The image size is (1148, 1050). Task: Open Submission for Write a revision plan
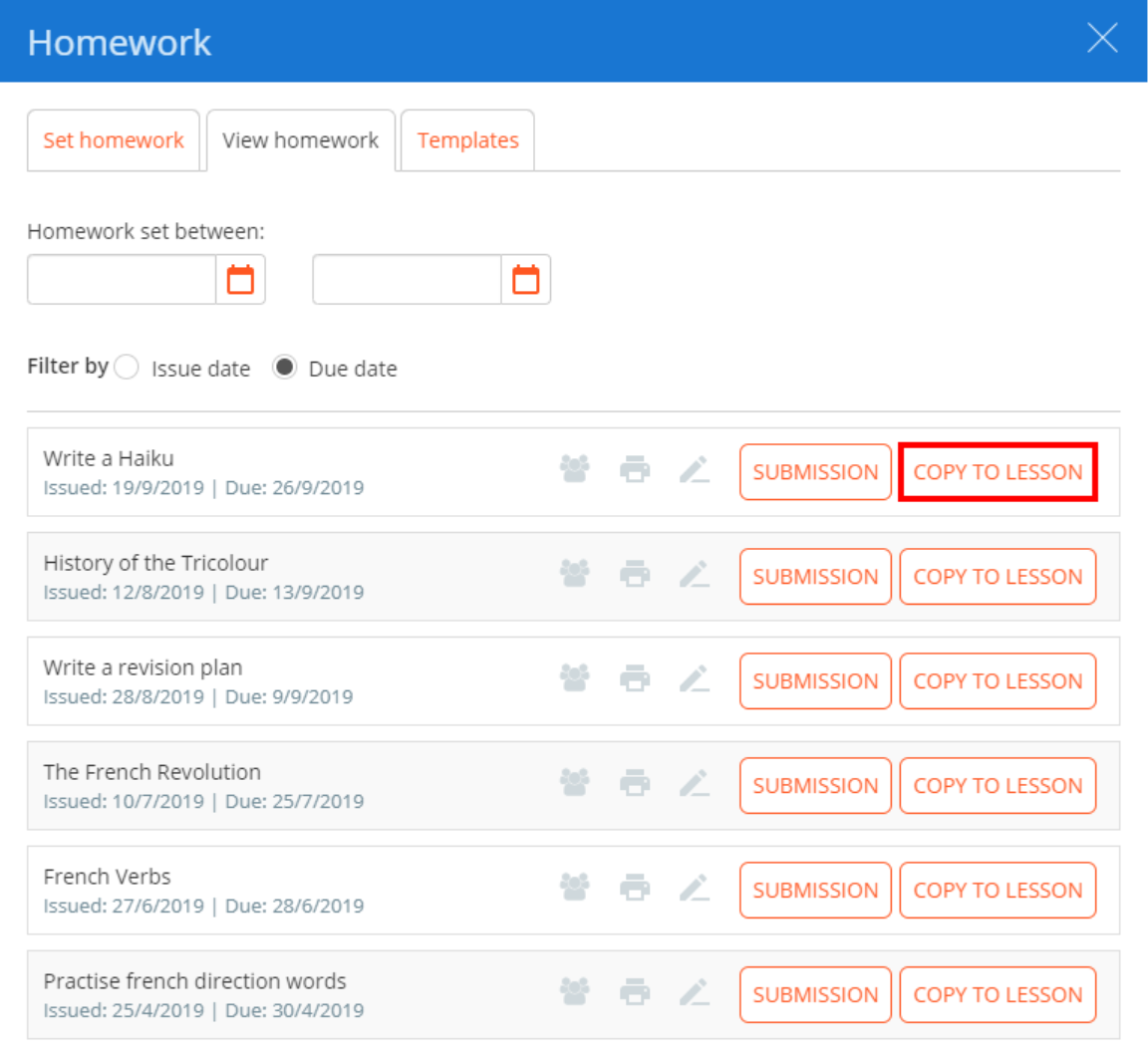point(815,681)
